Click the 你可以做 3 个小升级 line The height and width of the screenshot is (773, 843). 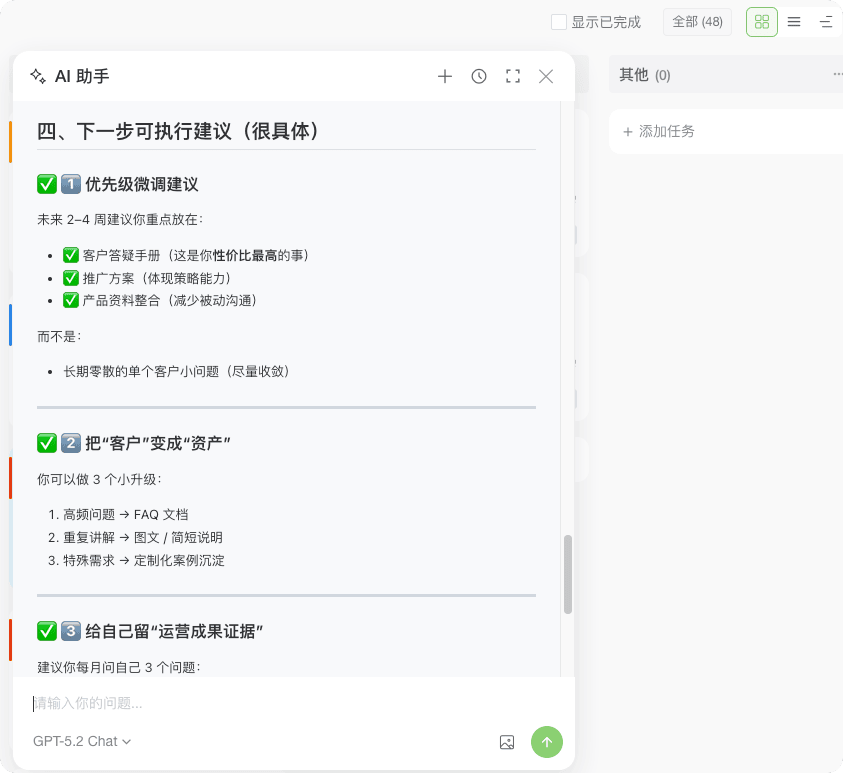pyautogui.click(x=99, y=479)
